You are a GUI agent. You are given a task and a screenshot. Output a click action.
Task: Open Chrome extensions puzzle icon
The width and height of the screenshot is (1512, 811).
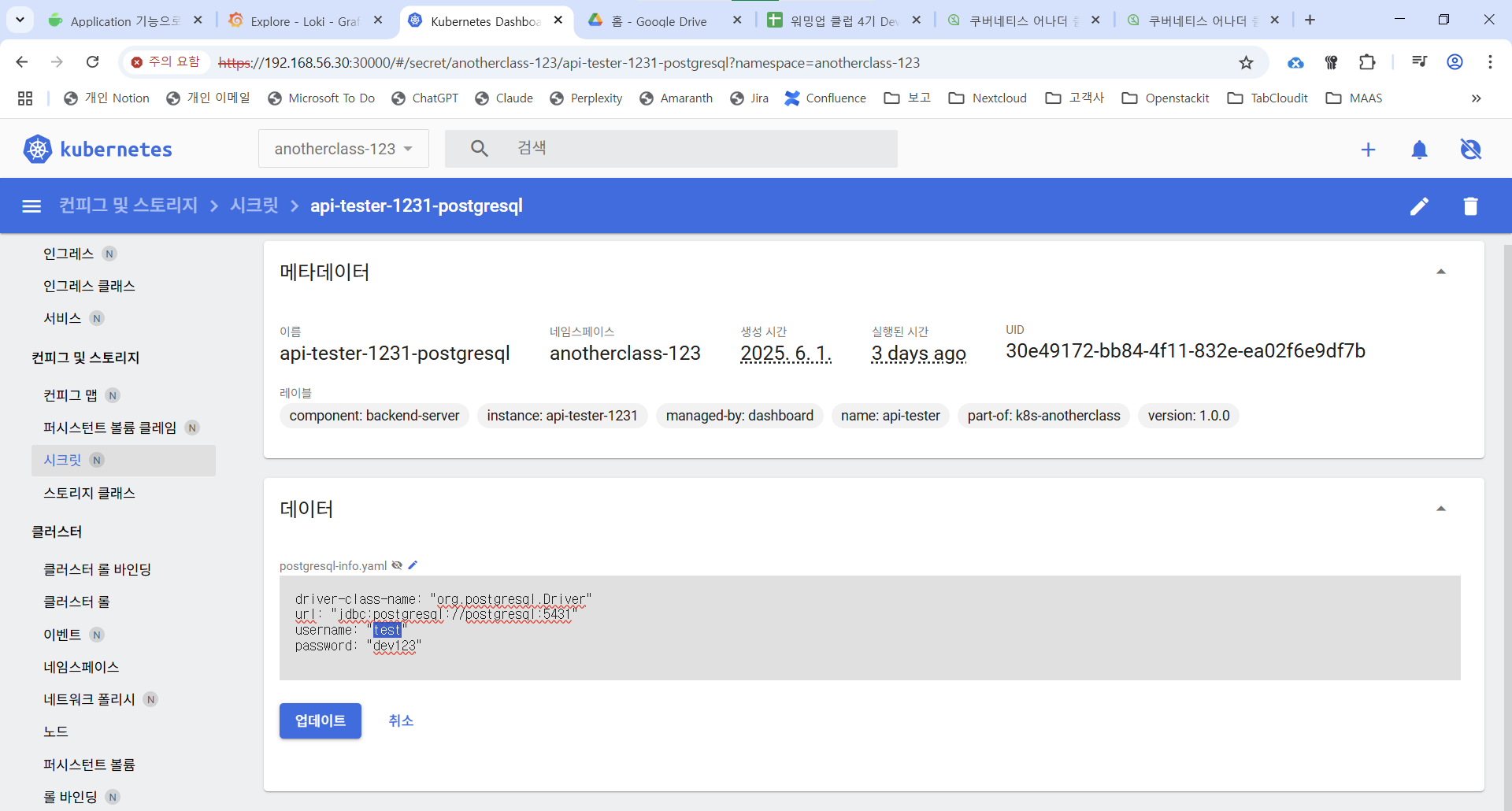coord(1367,62)
